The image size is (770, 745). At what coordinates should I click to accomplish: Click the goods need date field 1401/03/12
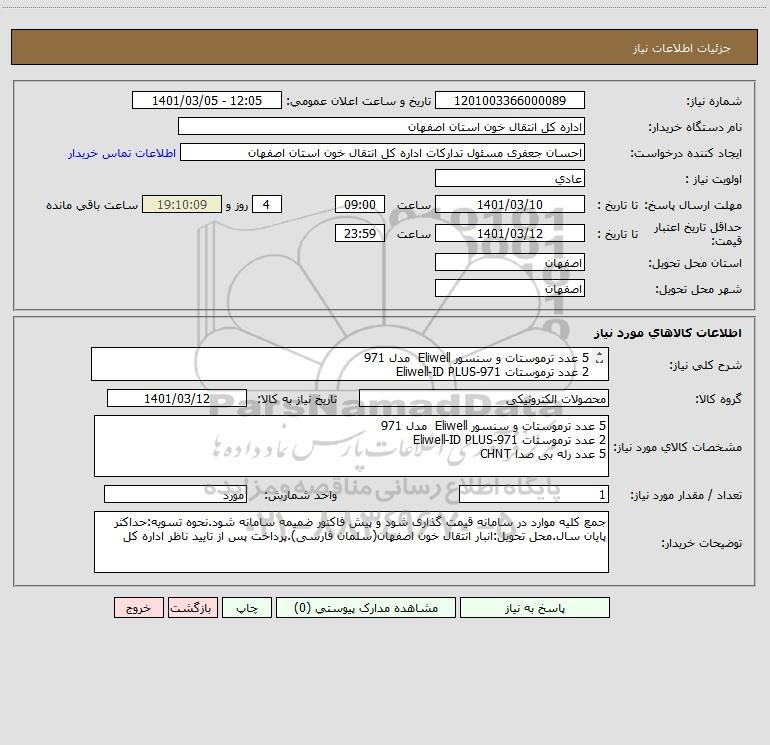pos(177,398)
